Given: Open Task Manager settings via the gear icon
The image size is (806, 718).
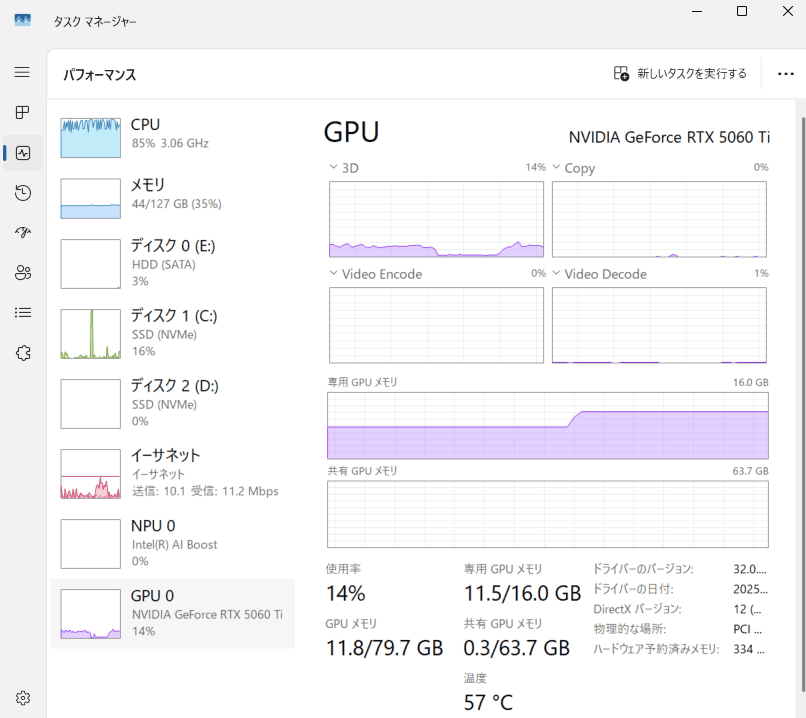Looking at the screenshot, I should pos(22,697).
